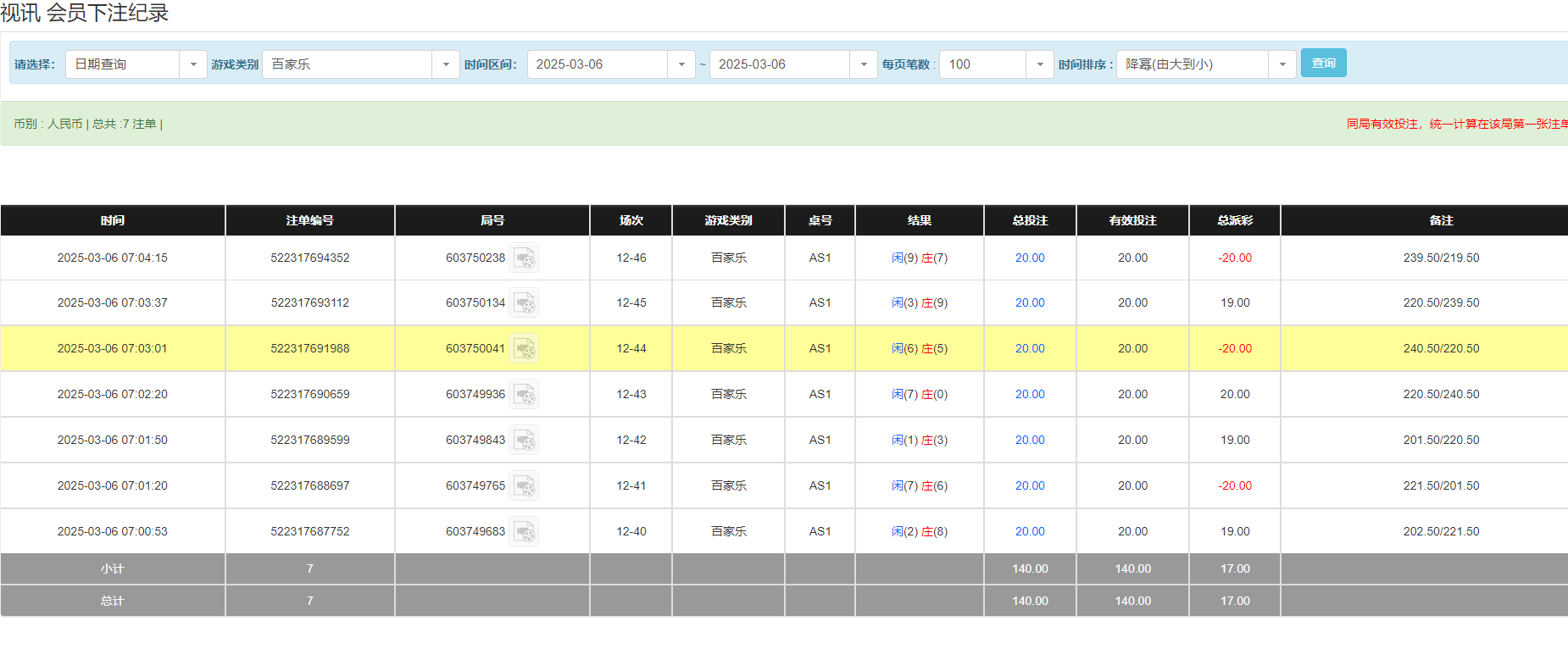Open video replay icon for round 603750238
This screenshot has width=1568, height=671.
click(x=525, y=258)
